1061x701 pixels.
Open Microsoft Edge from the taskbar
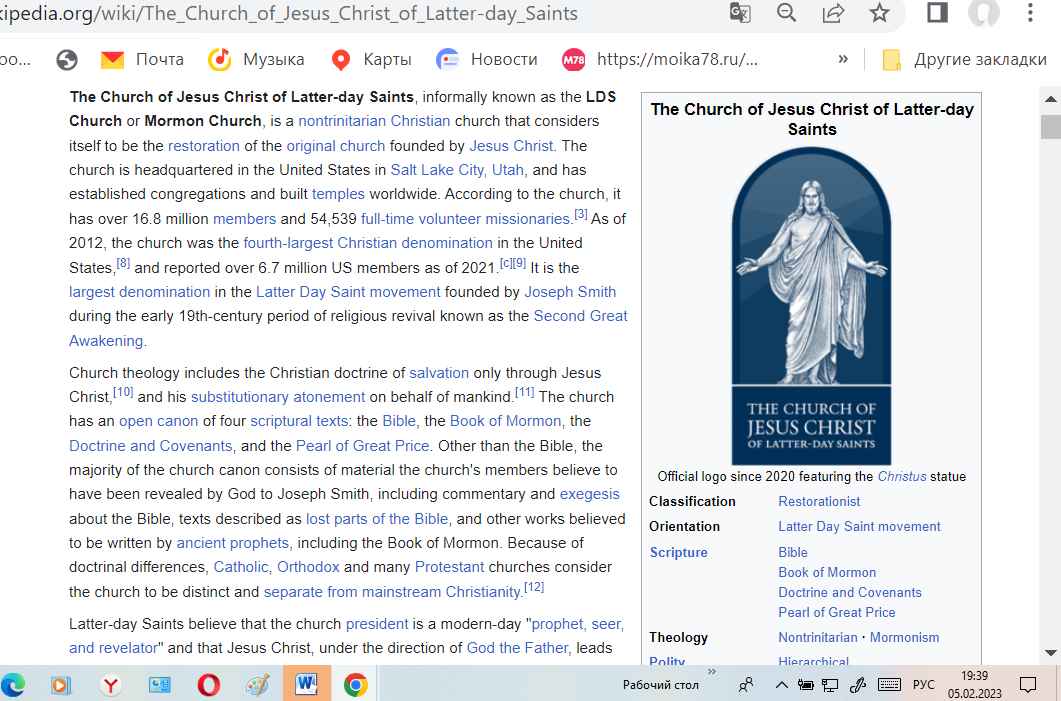pyautogui.click(x=14, y=685)
